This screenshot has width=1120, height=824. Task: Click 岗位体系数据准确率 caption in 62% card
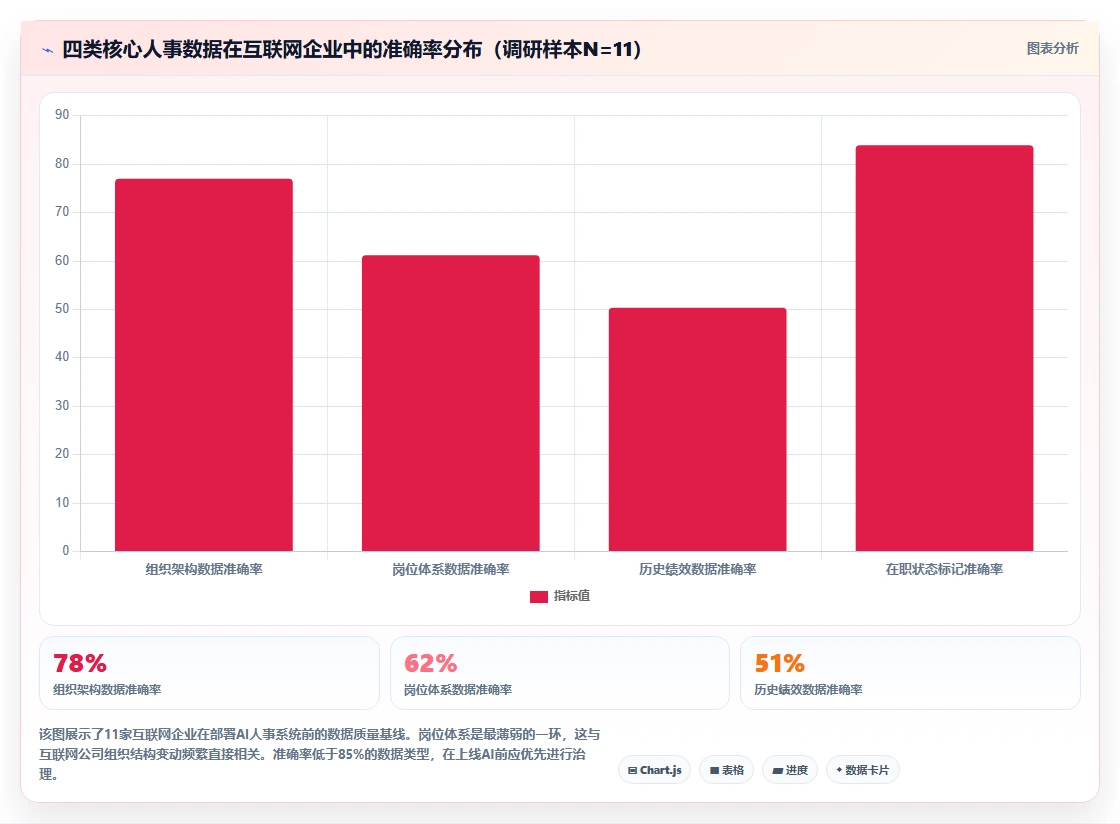click(458, 689)
